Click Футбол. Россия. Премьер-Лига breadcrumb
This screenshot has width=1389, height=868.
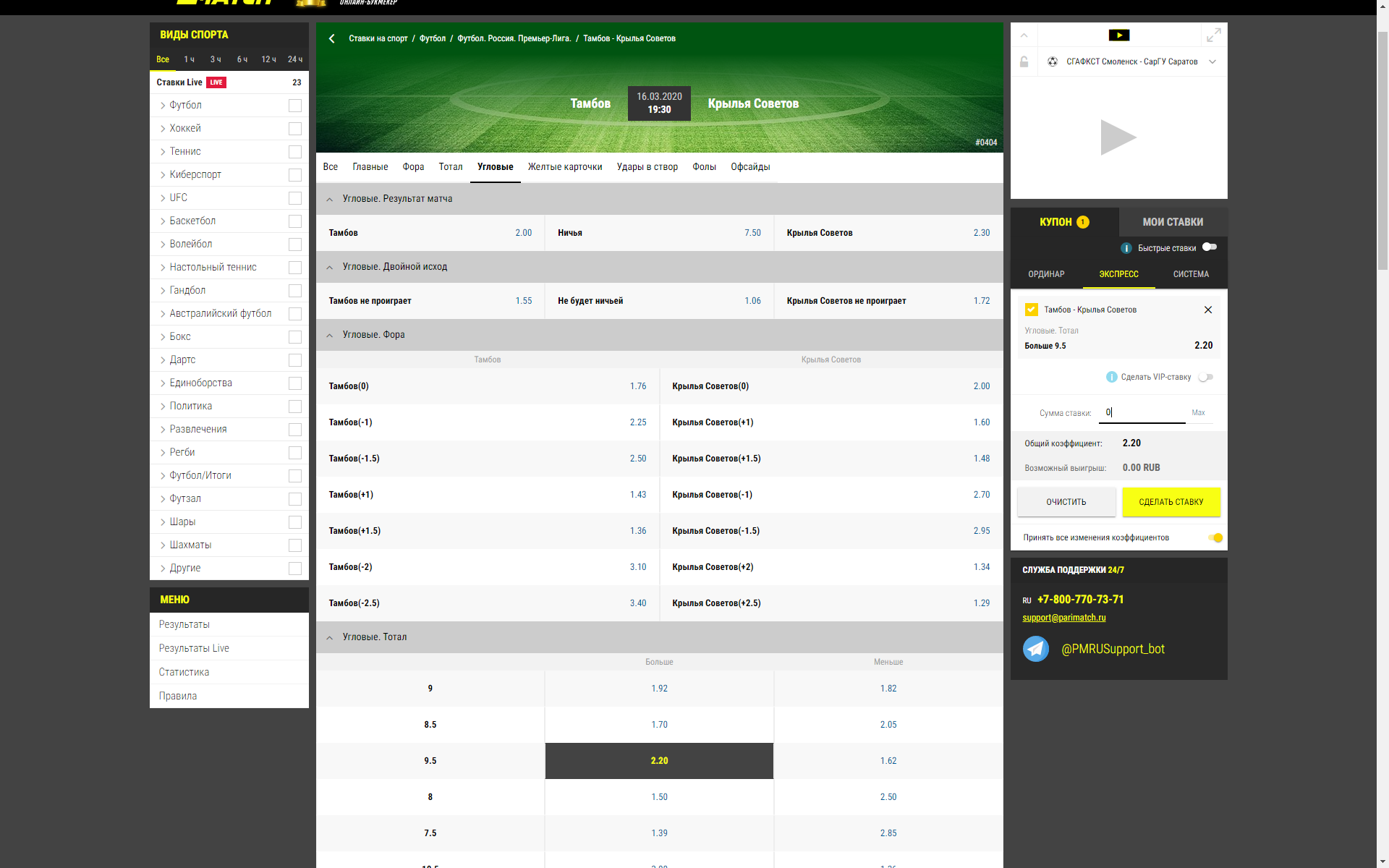pos(514,38)
